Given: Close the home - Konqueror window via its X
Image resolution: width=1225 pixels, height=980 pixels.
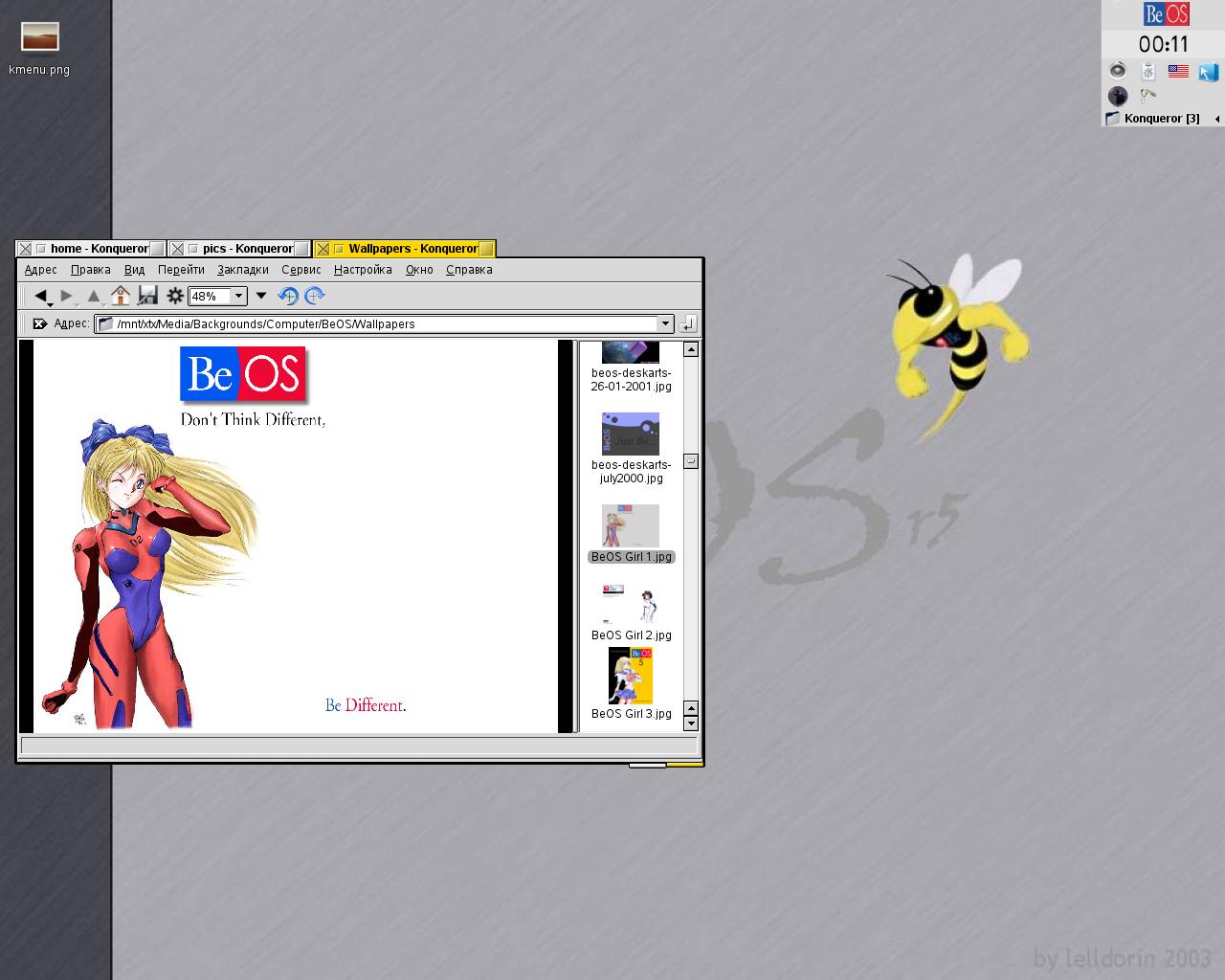Looking at the screenshot, I should click(26, 249).
